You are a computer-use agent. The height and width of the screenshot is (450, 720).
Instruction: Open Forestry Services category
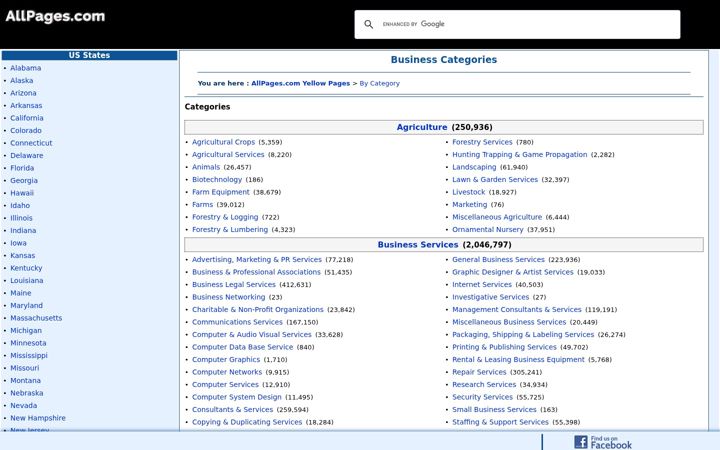click(482, 142)
